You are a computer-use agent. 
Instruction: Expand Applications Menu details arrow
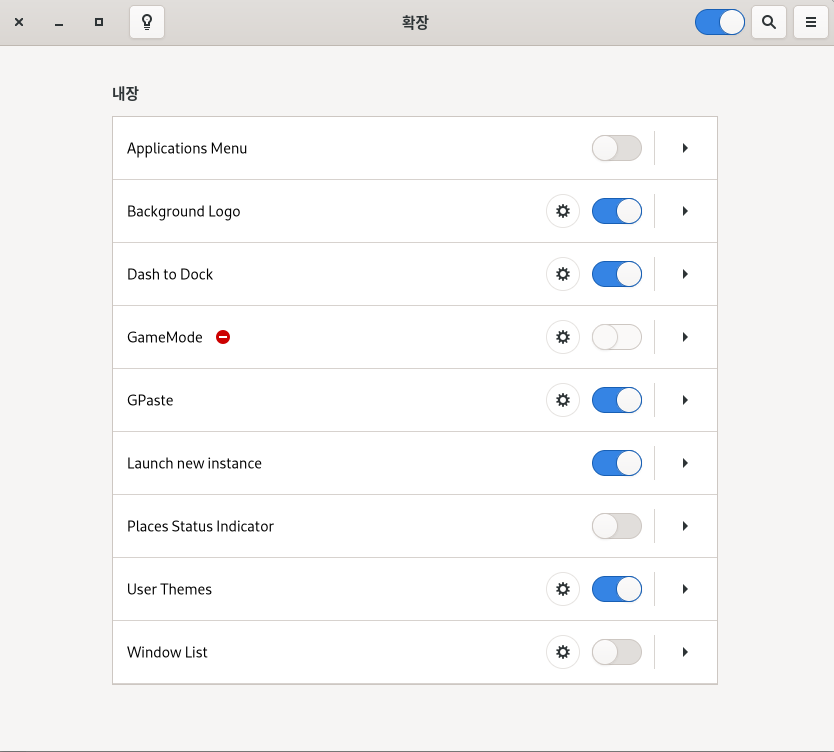[x=685, y=148]
